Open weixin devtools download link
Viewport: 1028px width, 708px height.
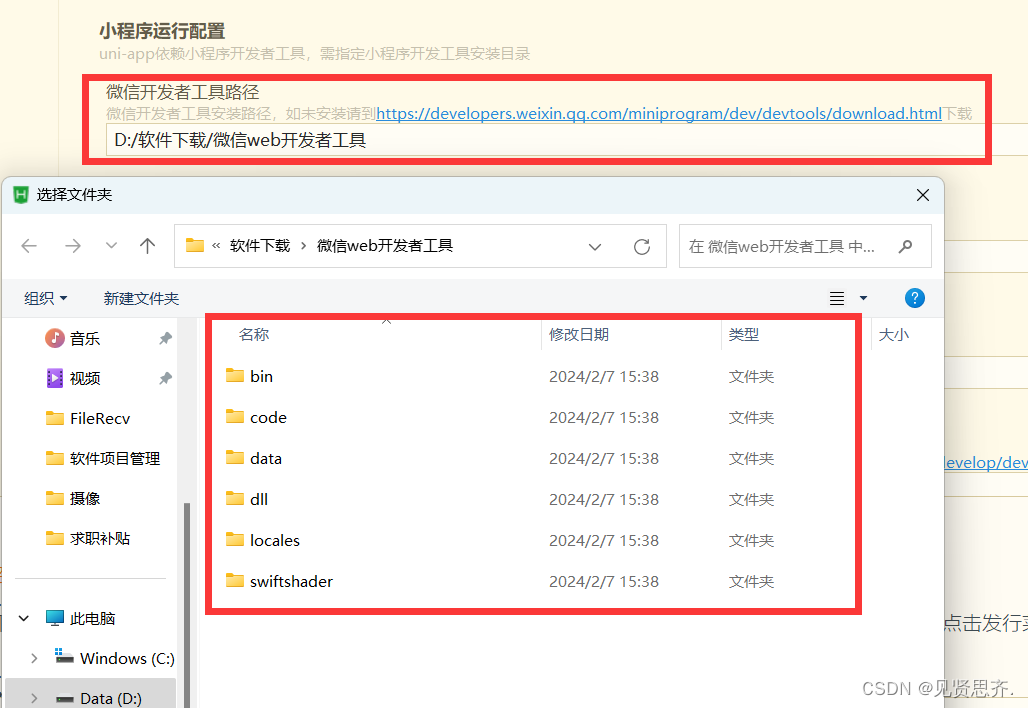(659, 113)
